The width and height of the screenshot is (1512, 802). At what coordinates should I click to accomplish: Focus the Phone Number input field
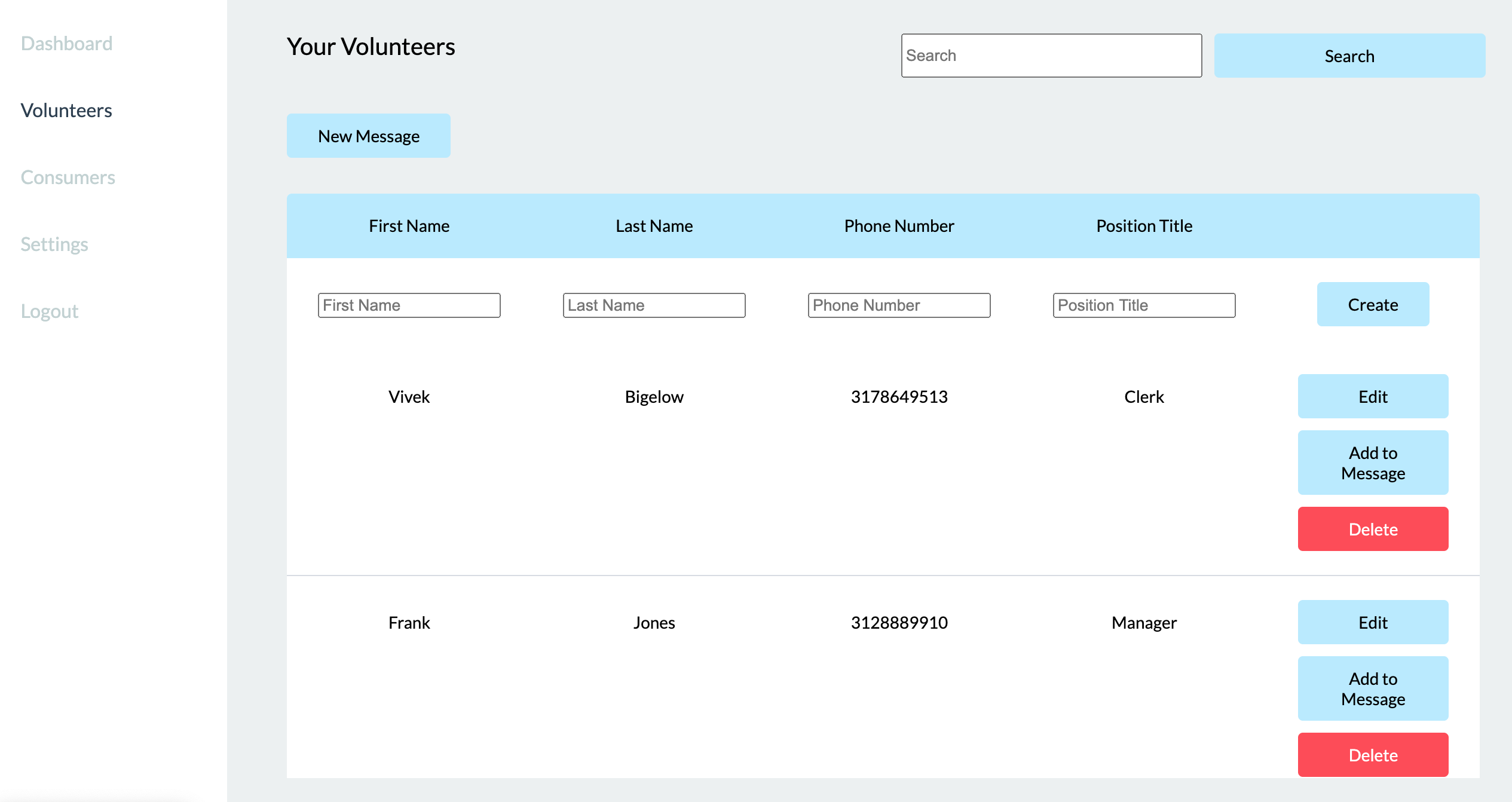click(x=899, y=305)
